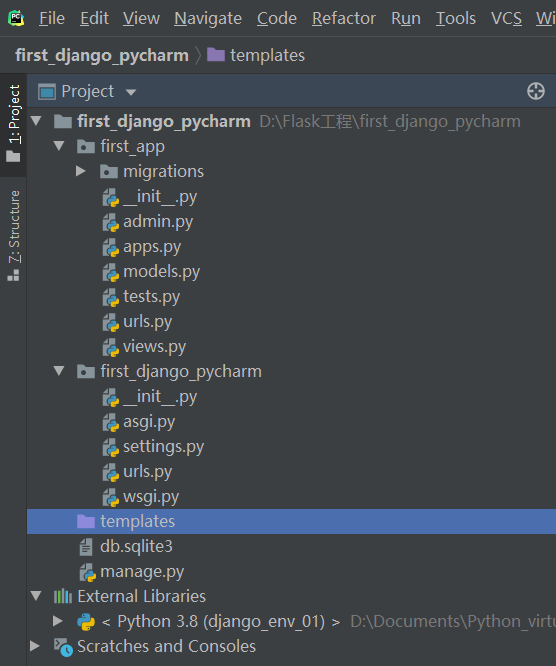Click first_django_pycharm breadcrumb in navigation bar

[102, 55]
